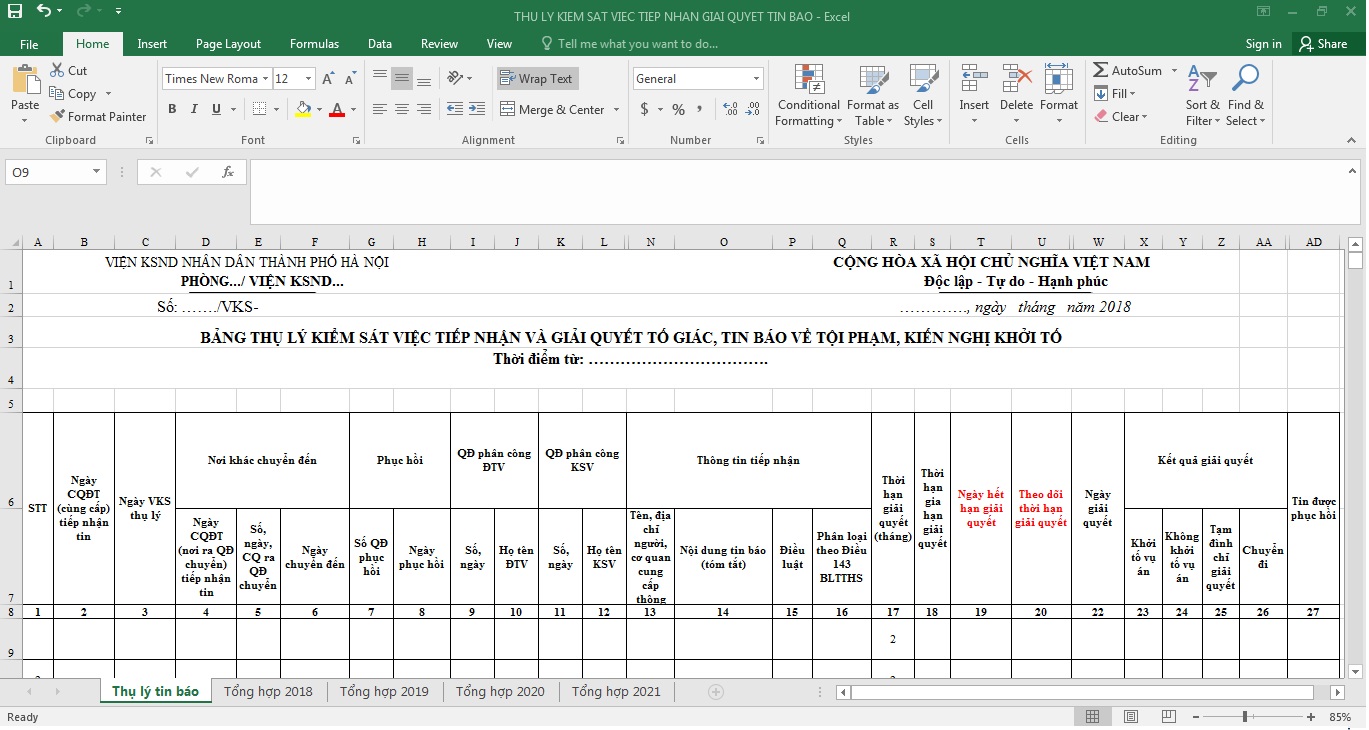Click the Find & Select magnifier icon
This screenshot has width=1369, height=730.
(x=1245, y=80)
